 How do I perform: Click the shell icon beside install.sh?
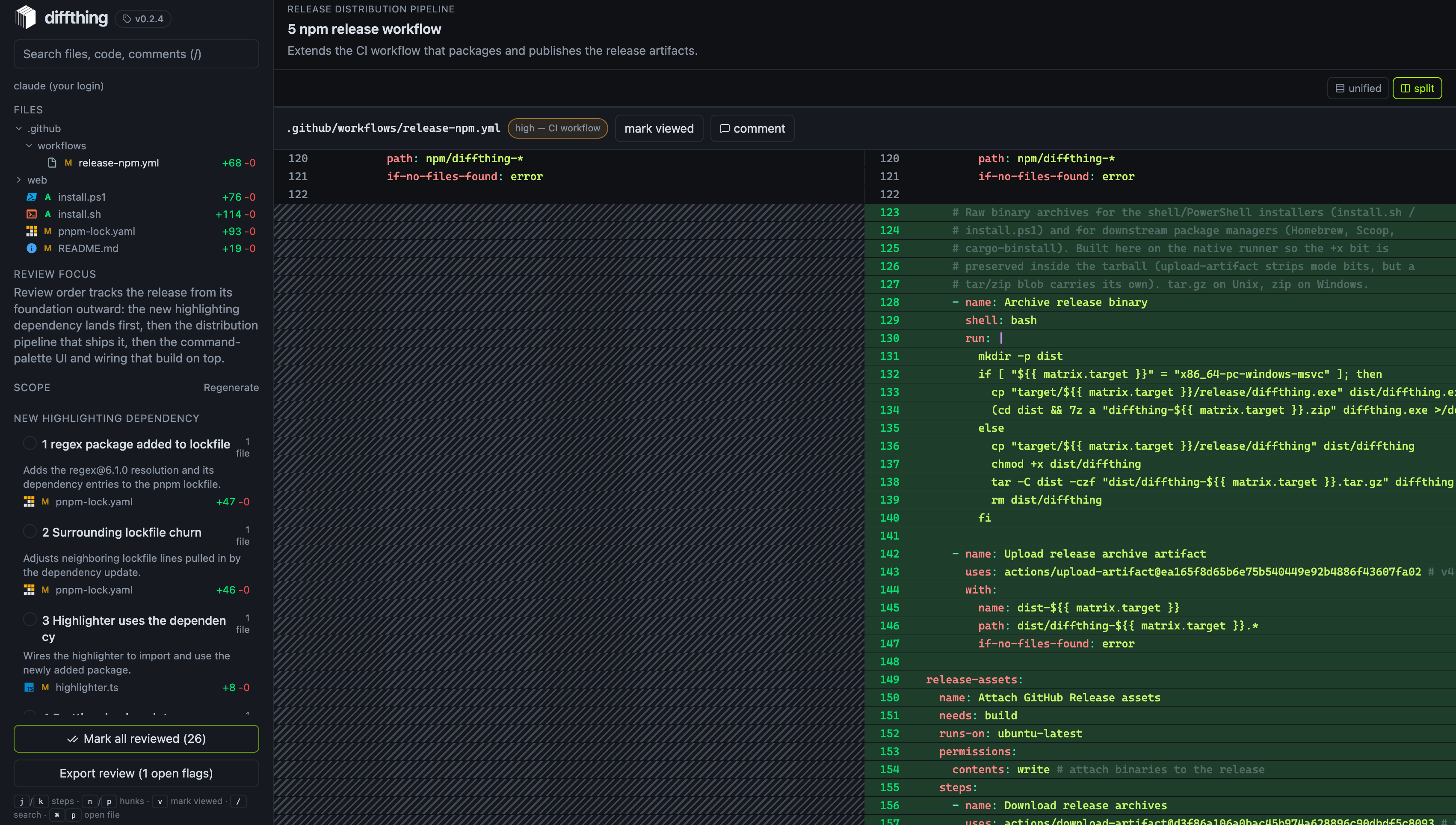pyautogui.click(x=32, y=214)
